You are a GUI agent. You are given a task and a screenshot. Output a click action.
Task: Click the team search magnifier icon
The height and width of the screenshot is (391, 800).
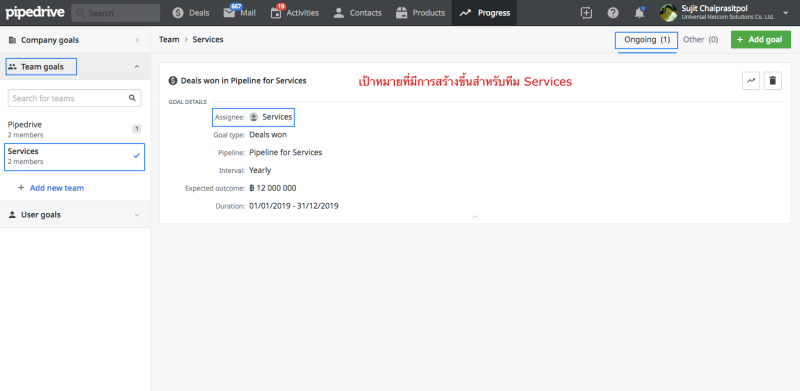point(132,98)
